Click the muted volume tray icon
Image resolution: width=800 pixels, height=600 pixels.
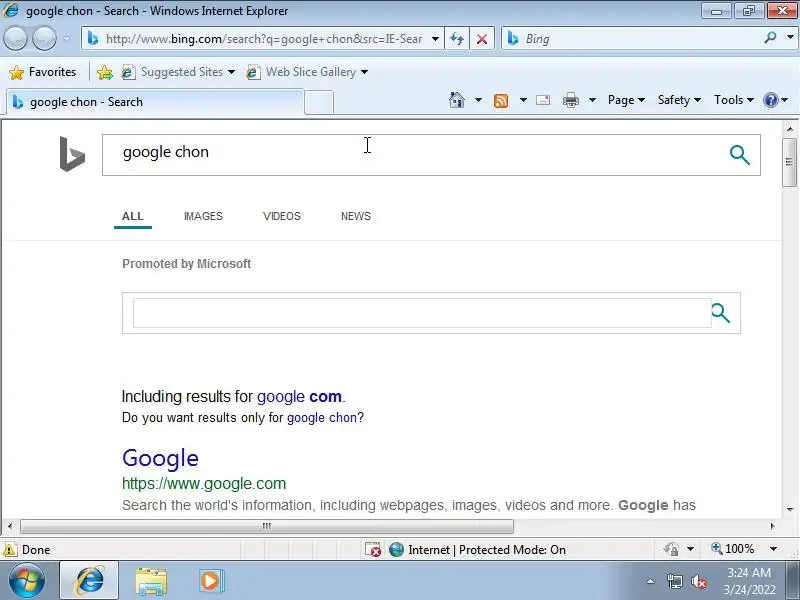tap(698, 581)
